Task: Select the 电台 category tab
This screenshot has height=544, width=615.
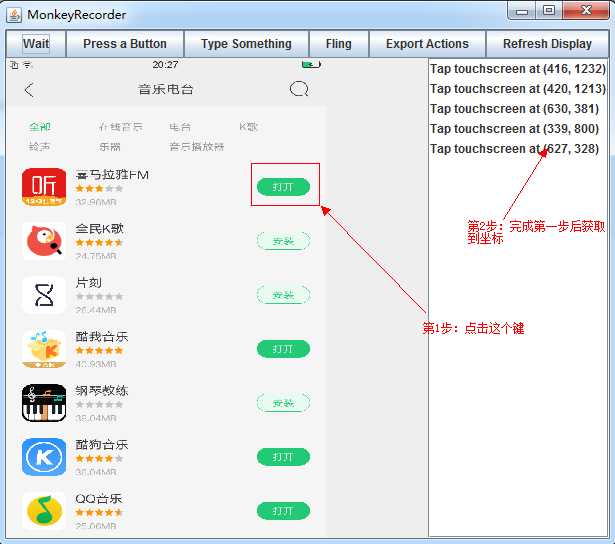Action: (180, 127)
